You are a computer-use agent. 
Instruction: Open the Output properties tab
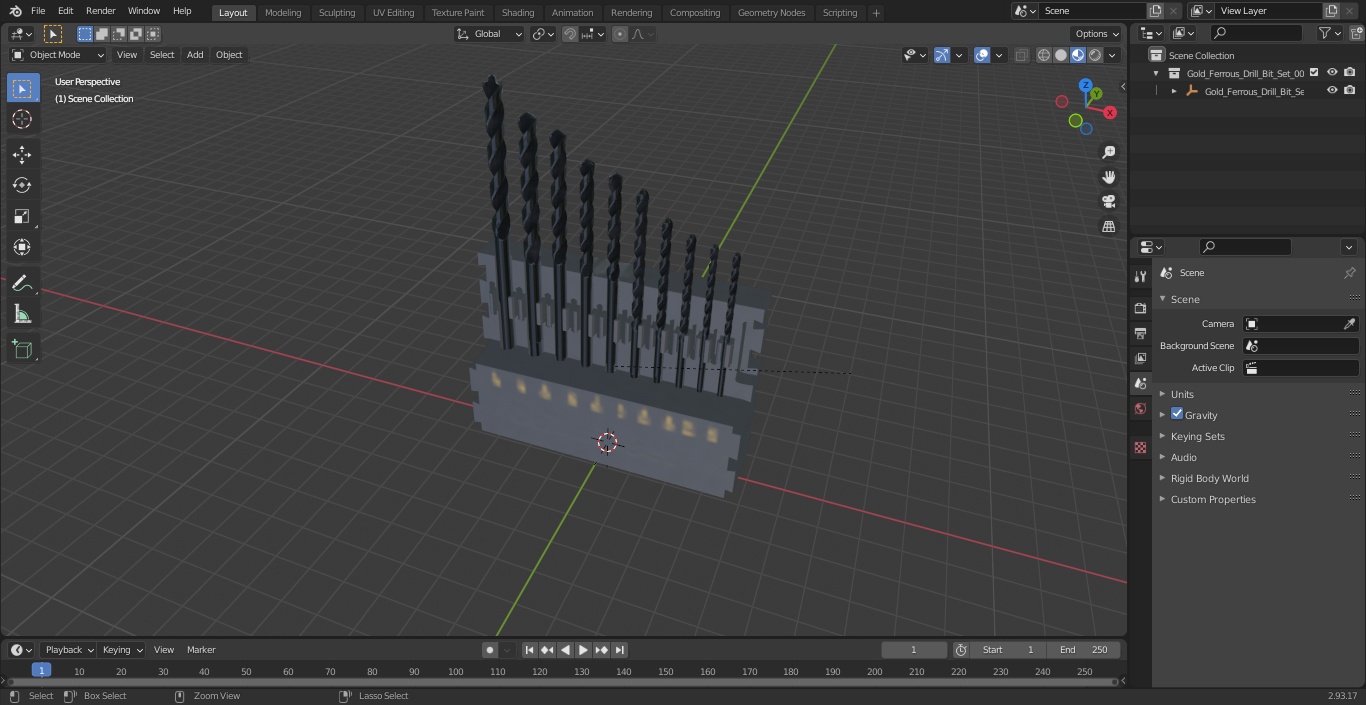coord(1140,333)
